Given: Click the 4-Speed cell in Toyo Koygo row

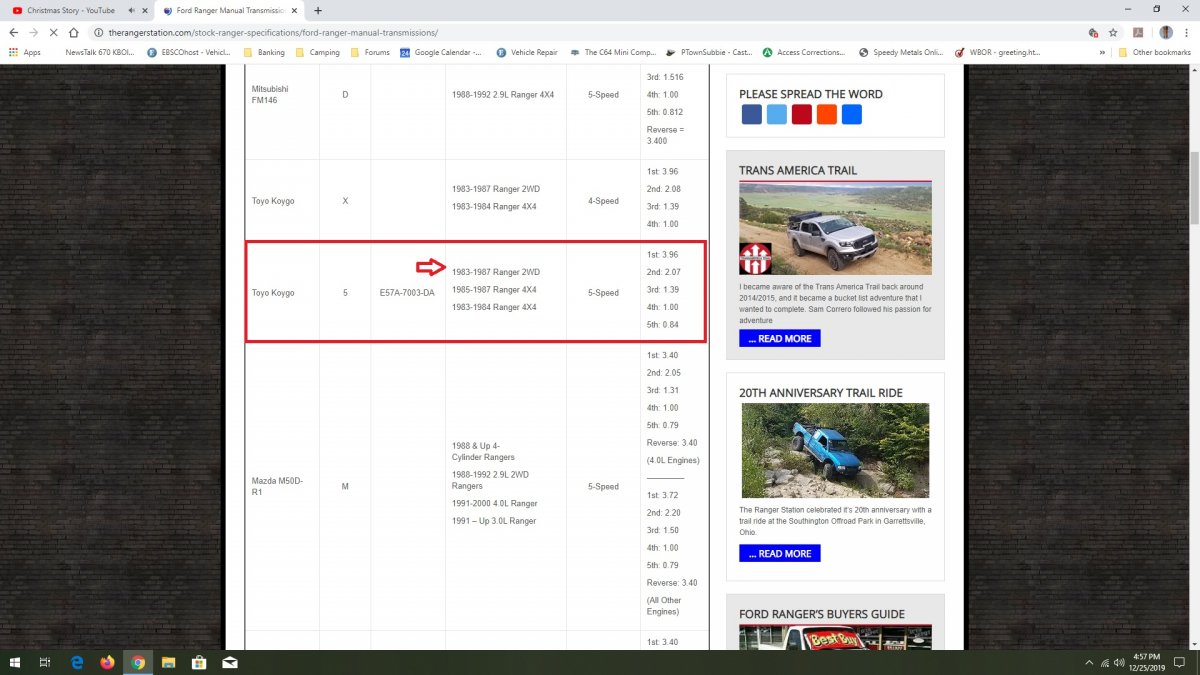Looking at the screenshot, I should click(603, 201).
